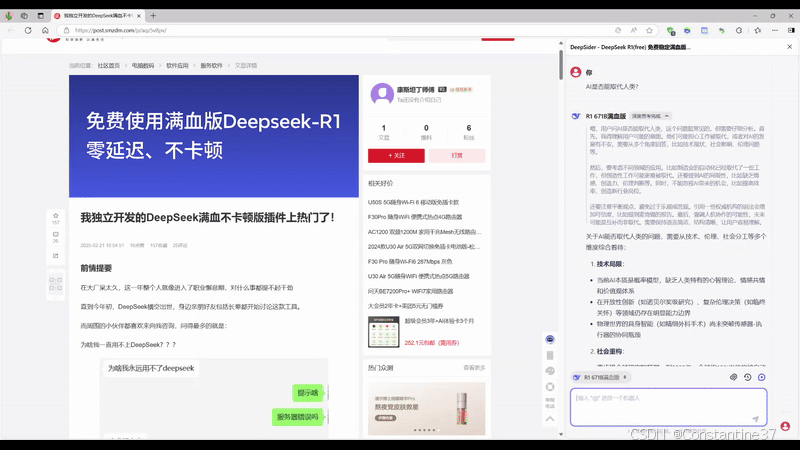Go to 电脑数码 breadcrumb

(143, 65)
